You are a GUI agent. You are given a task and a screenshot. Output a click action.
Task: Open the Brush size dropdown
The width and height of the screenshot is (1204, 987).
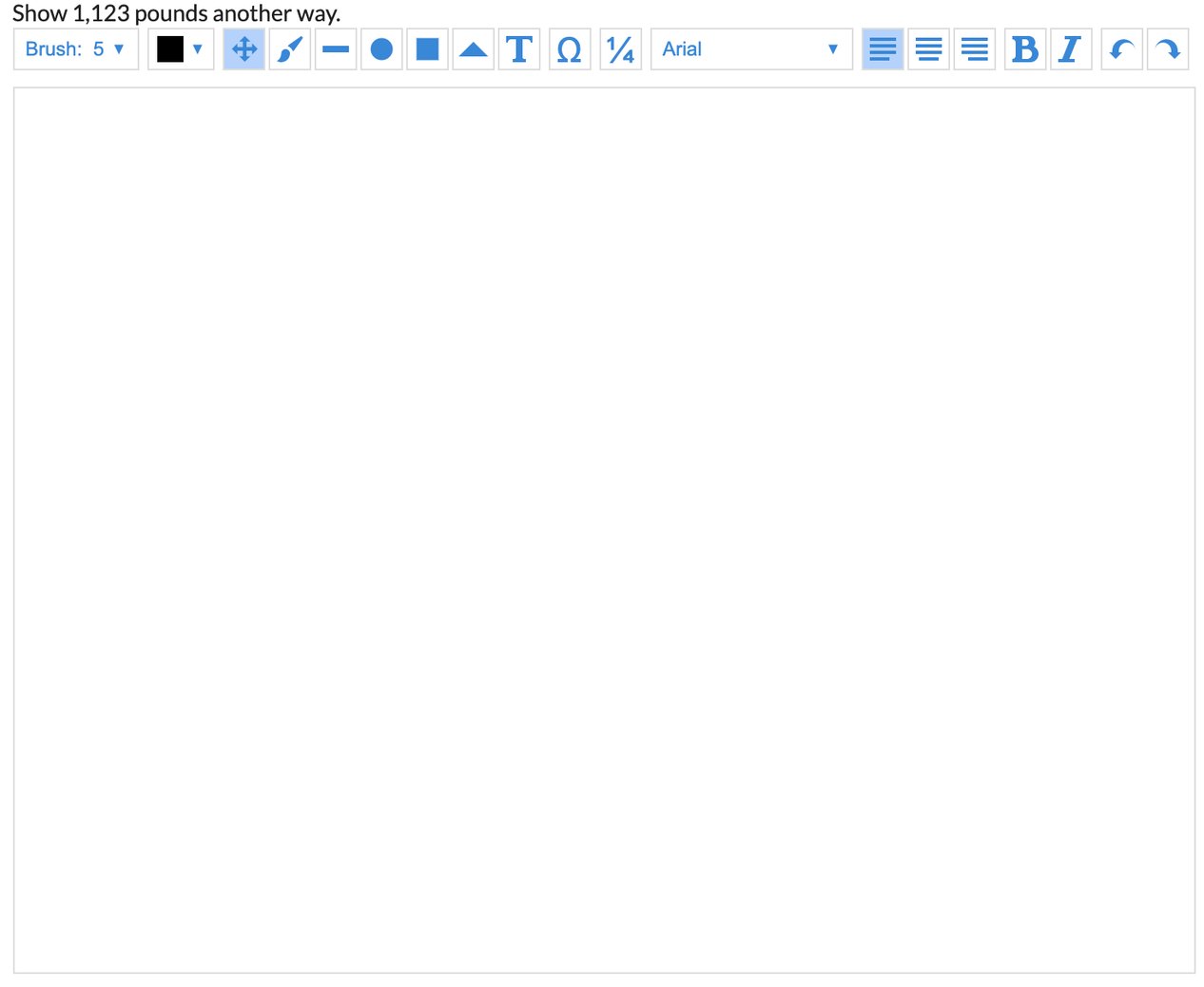tap(76, 49)
